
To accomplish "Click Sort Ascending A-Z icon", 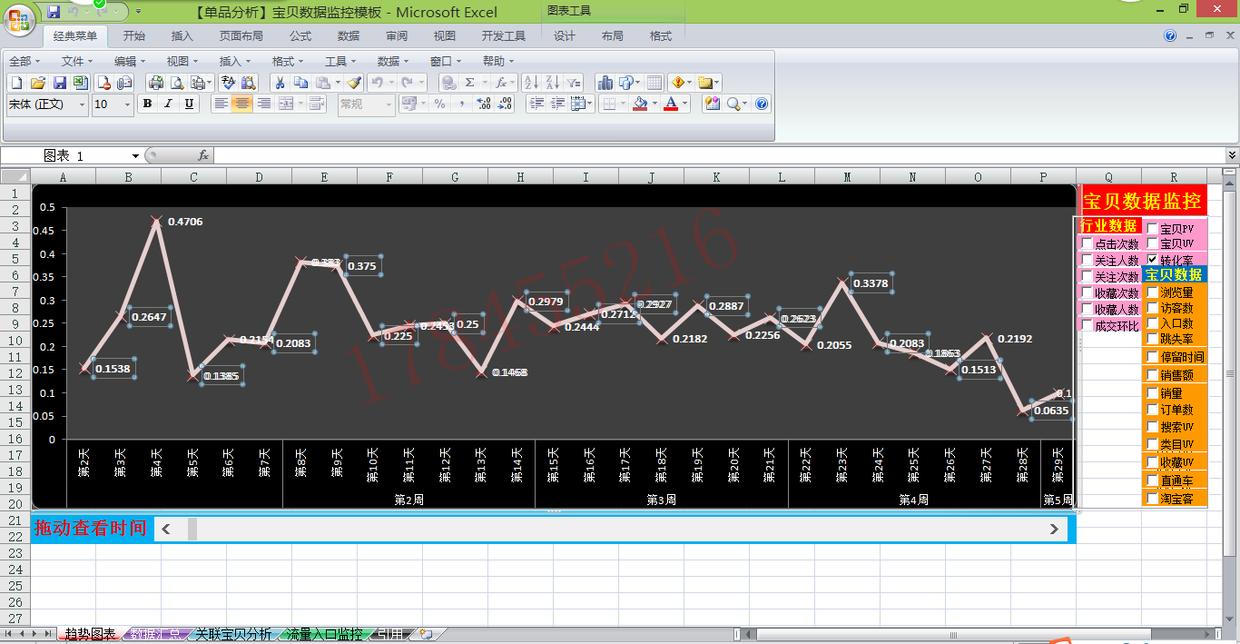I will click(530, 82).
